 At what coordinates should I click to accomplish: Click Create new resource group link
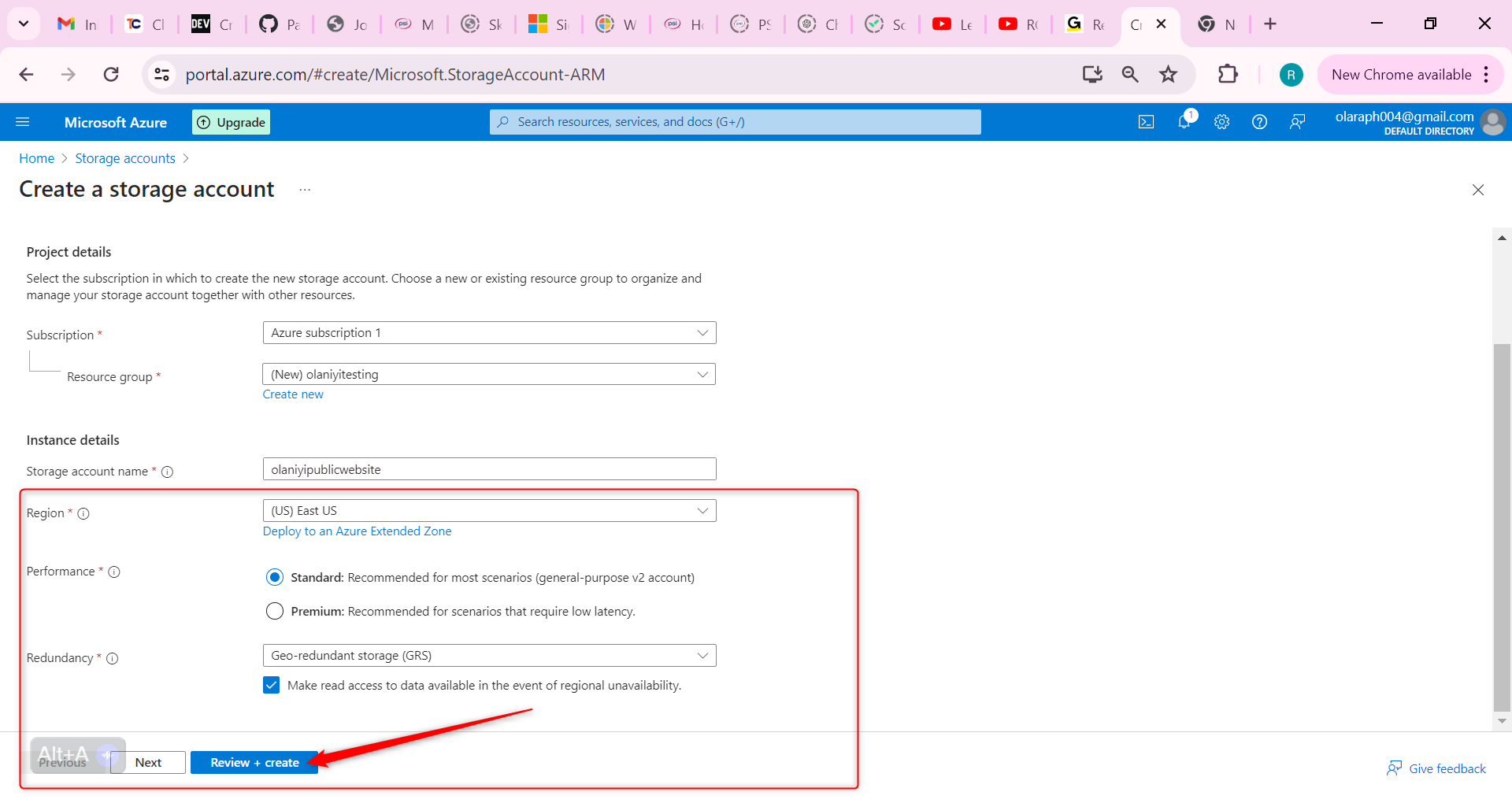pos(293,394)
